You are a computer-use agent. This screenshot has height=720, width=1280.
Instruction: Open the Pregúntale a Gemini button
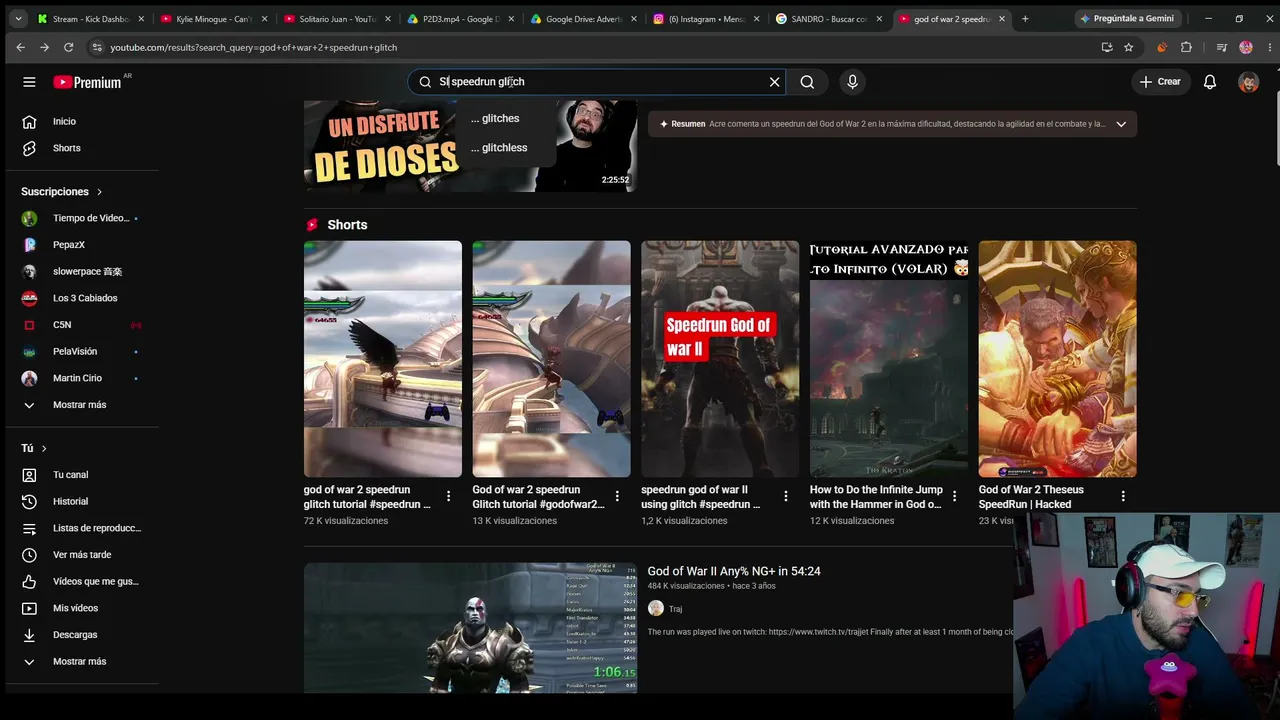coord(1127,18)
